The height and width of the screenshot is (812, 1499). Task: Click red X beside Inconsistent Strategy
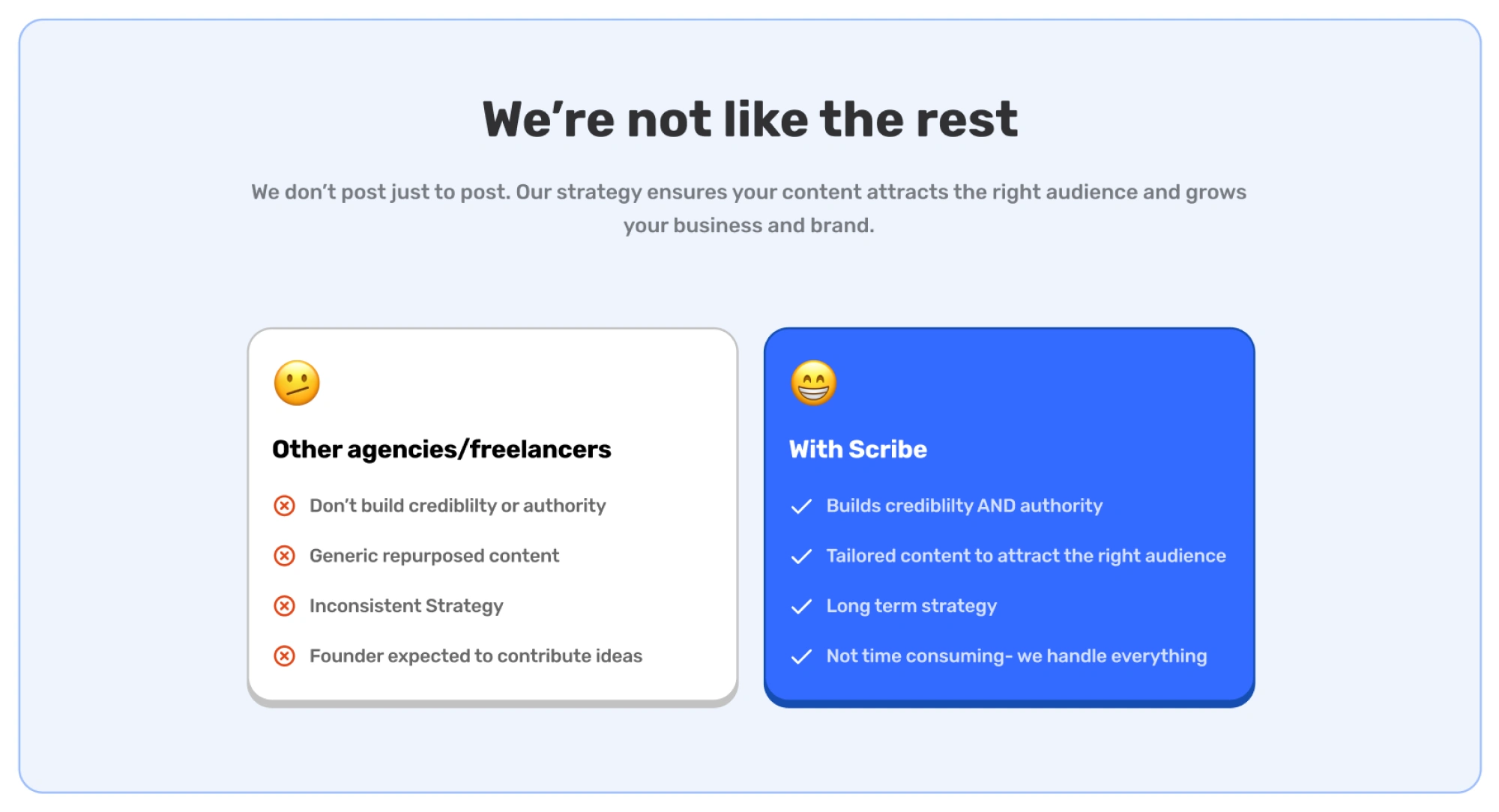click(x=284, y=606)
